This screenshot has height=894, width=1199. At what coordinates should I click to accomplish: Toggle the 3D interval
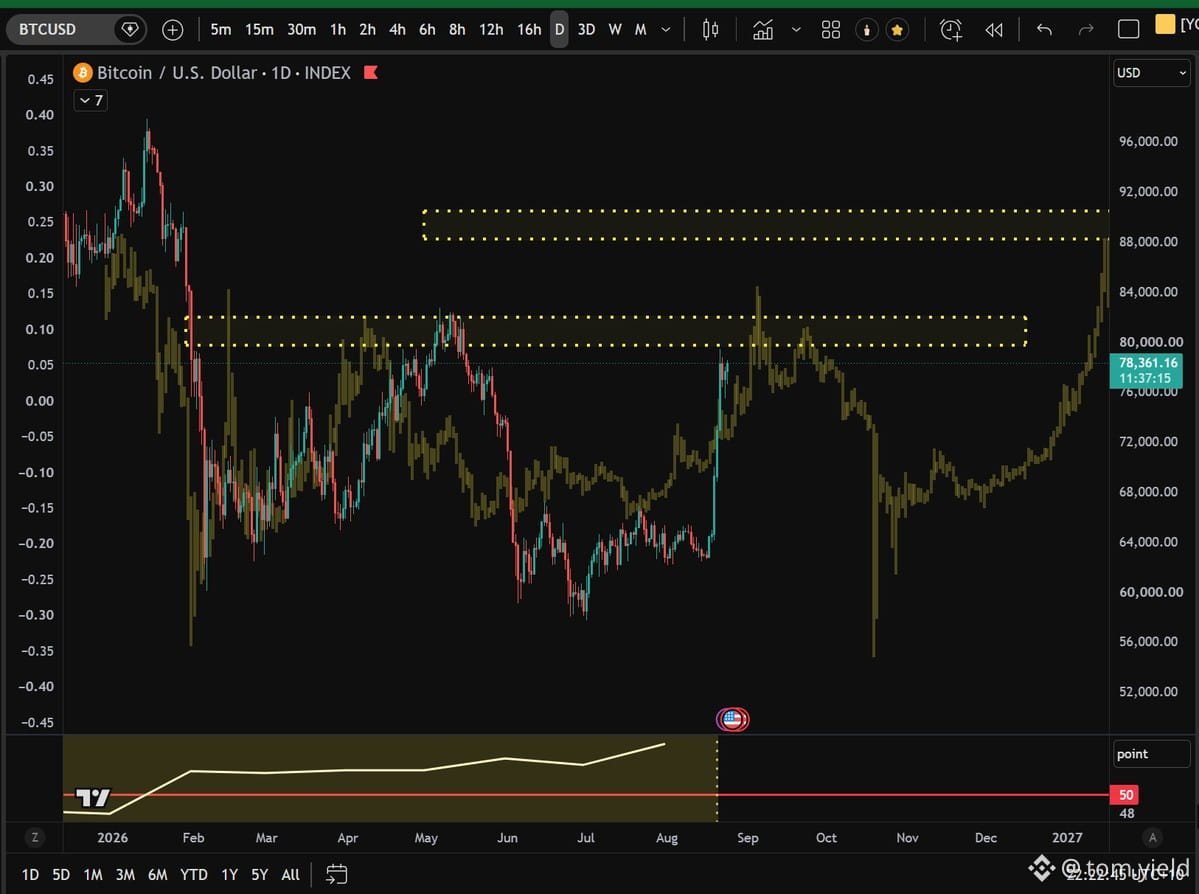(x=587, y=29)
